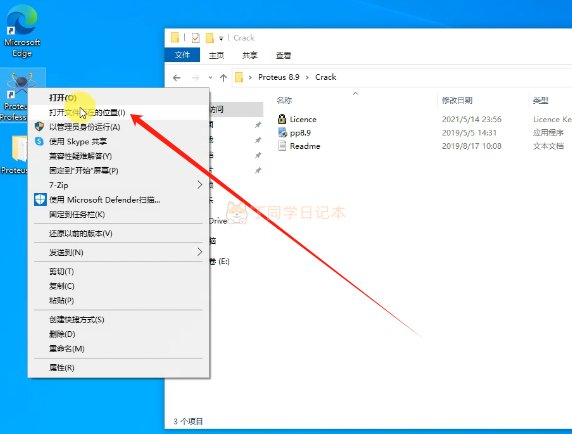
Task: Click the Properties checkmark quick access icon
Action: coord(196,38)
